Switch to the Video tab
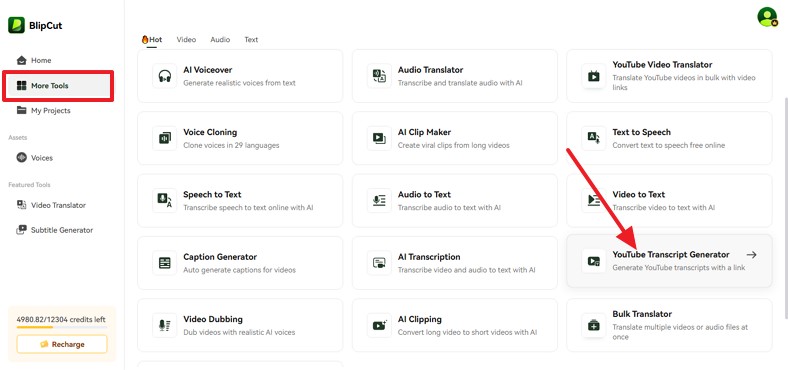The height and width of the screenshot is (370, 788). [x=186, y=40]
